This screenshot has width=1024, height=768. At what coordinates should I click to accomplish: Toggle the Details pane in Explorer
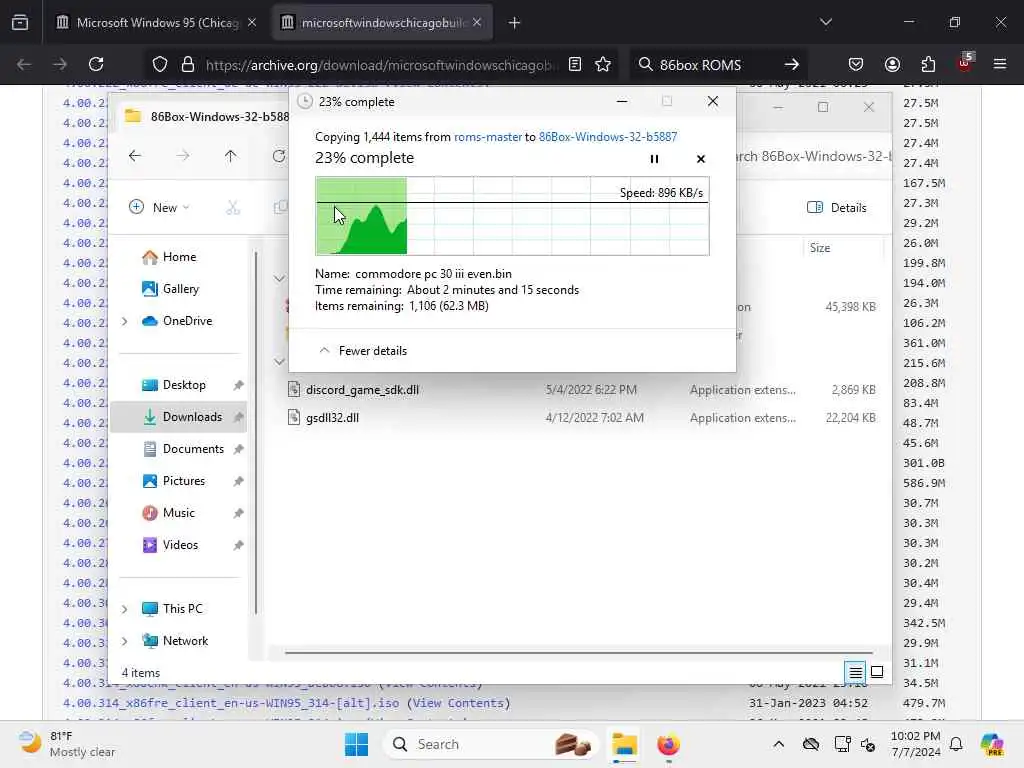837,208
